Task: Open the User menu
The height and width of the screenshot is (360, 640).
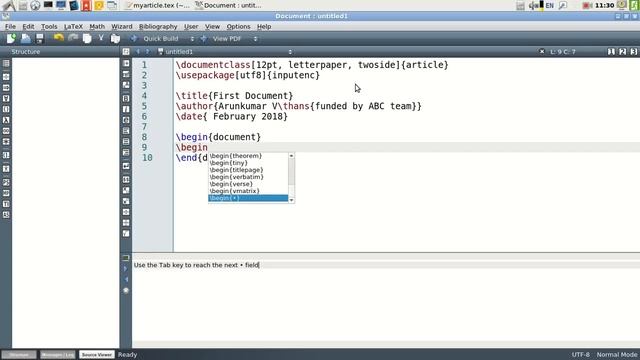Action: [x=191, y=27]
